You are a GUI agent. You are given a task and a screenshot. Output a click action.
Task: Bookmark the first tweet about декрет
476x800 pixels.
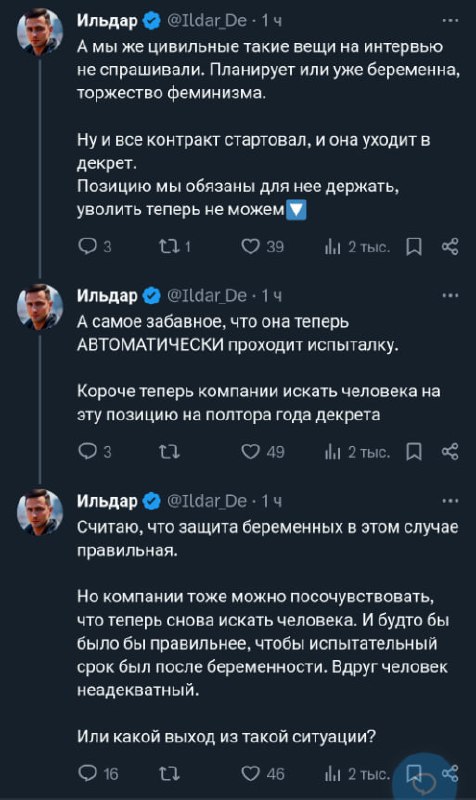click(x=414, y=247)
